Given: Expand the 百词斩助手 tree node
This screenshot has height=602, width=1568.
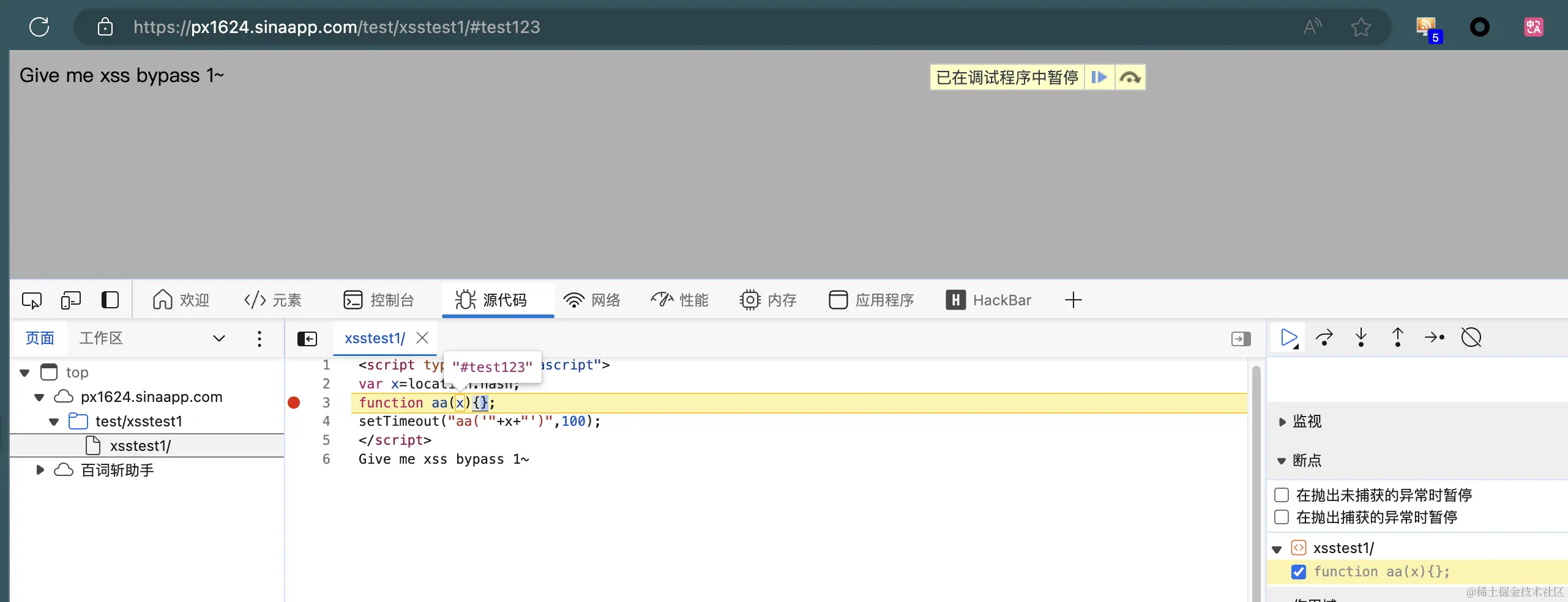Looking at the screenshot, I should (40, 470).
